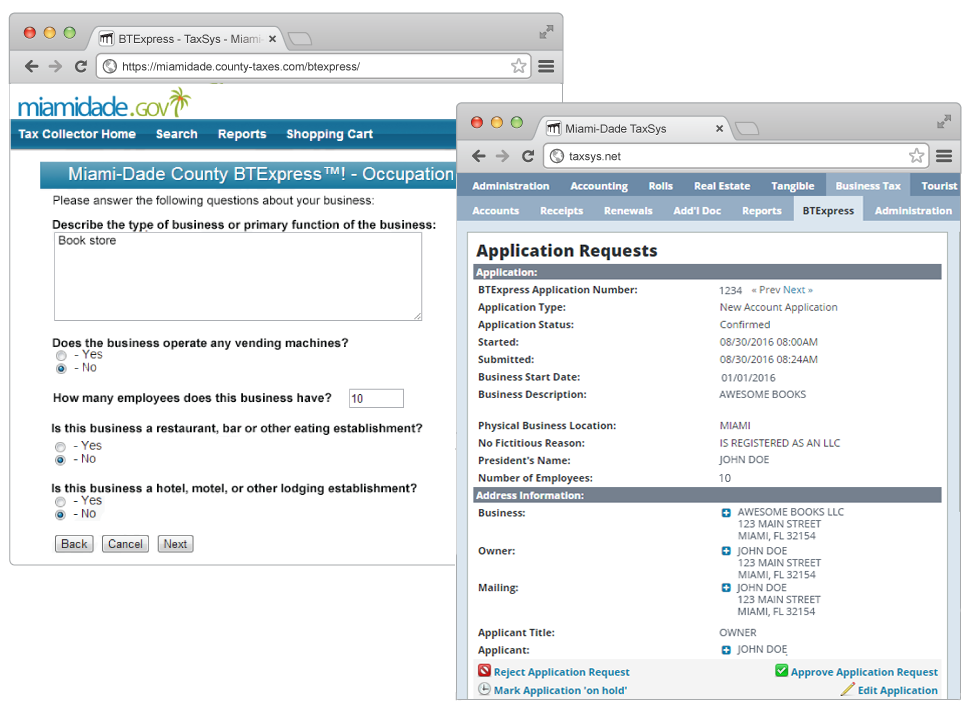
Task: Switch to the Tangible tab
Action: 792,186
